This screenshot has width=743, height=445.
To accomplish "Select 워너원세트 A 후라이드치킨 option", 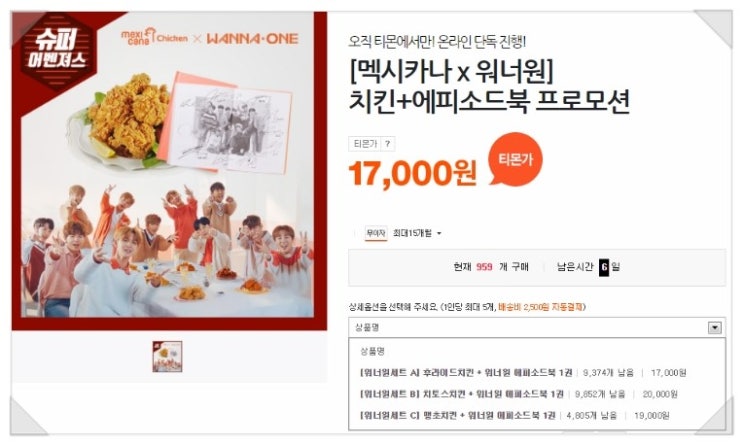I will pos(523,373).
